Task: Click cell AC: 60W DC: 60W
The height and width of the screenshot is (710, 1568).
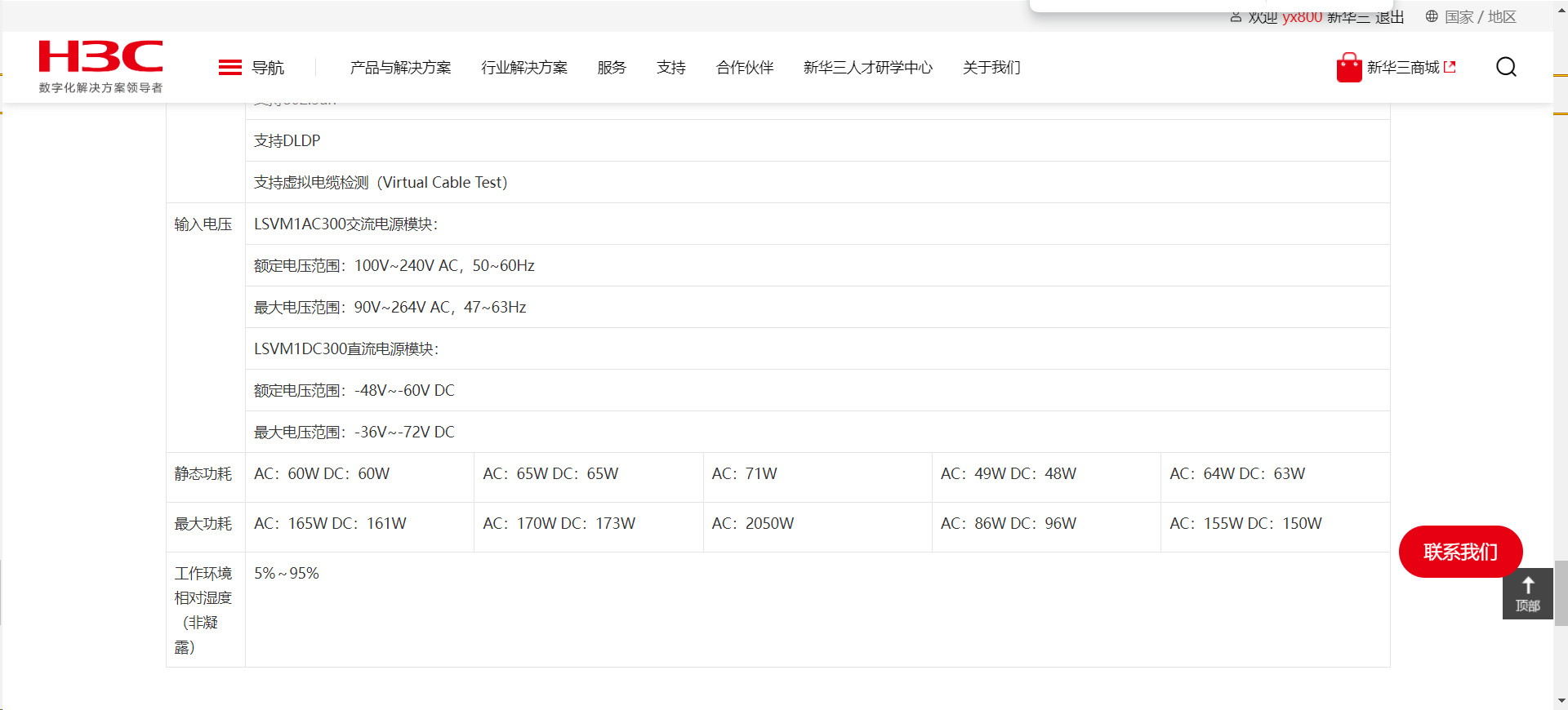Action: coord(359,477)
